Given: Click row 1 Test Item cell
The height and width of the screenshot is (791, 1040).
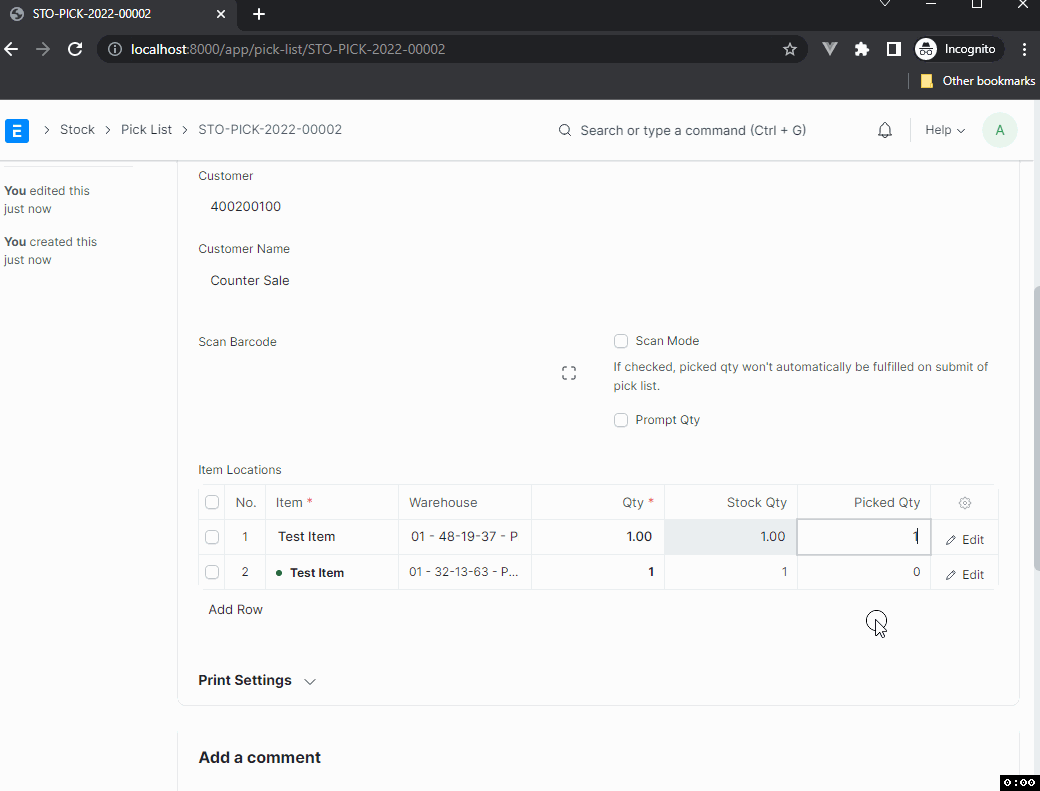Looking at the screenshot, I should point(332,536).
